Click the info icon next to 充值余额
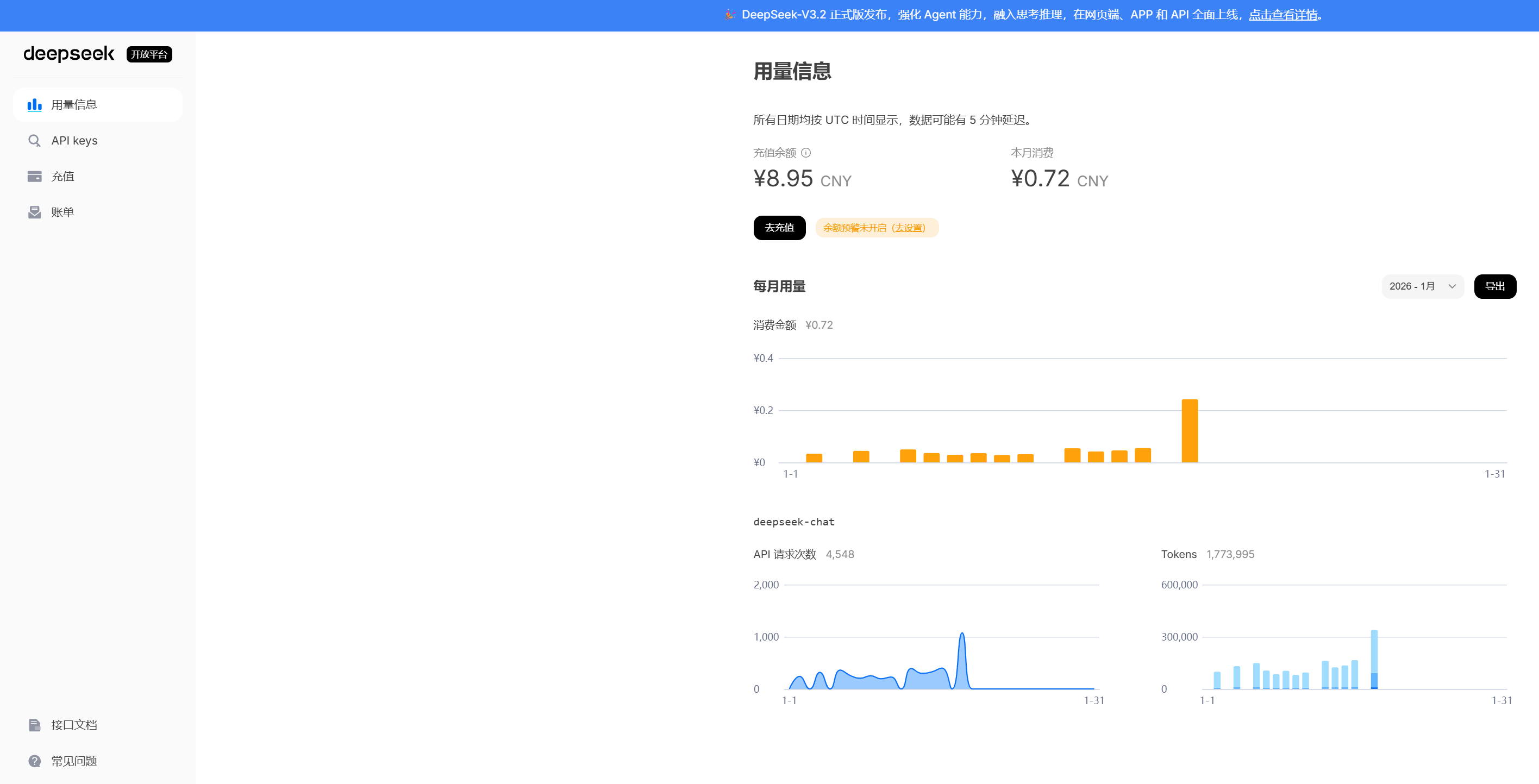This screenshot has height=784, width=1539. point(806,153)
